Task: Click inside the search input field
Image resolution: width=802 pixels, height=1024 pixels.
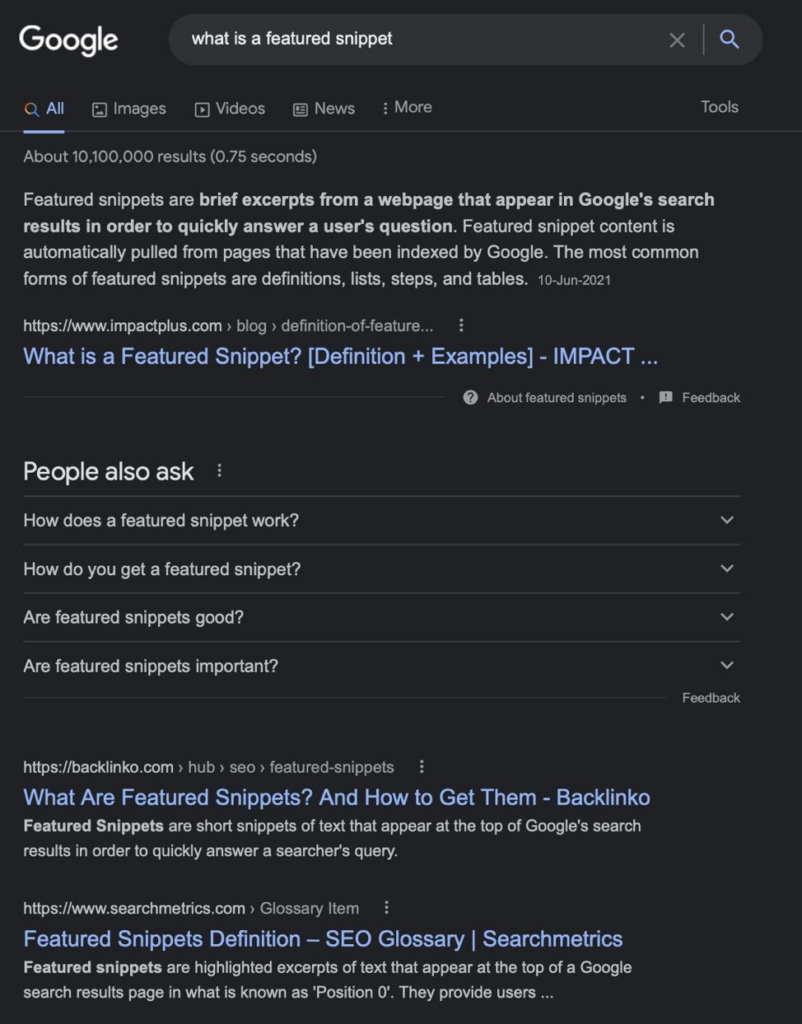Action: click(400, 40)
